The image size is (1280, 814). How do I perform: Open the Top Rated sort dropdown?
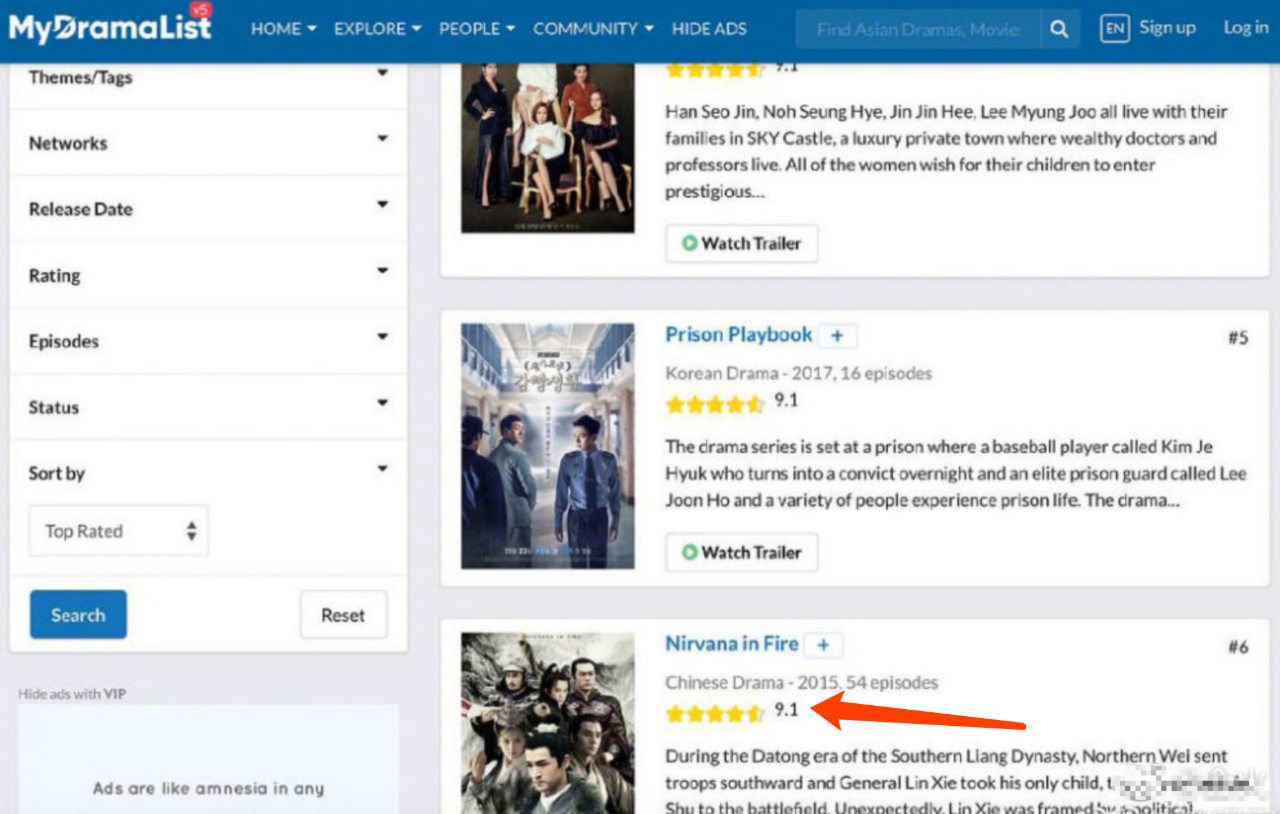pos(119,531)
